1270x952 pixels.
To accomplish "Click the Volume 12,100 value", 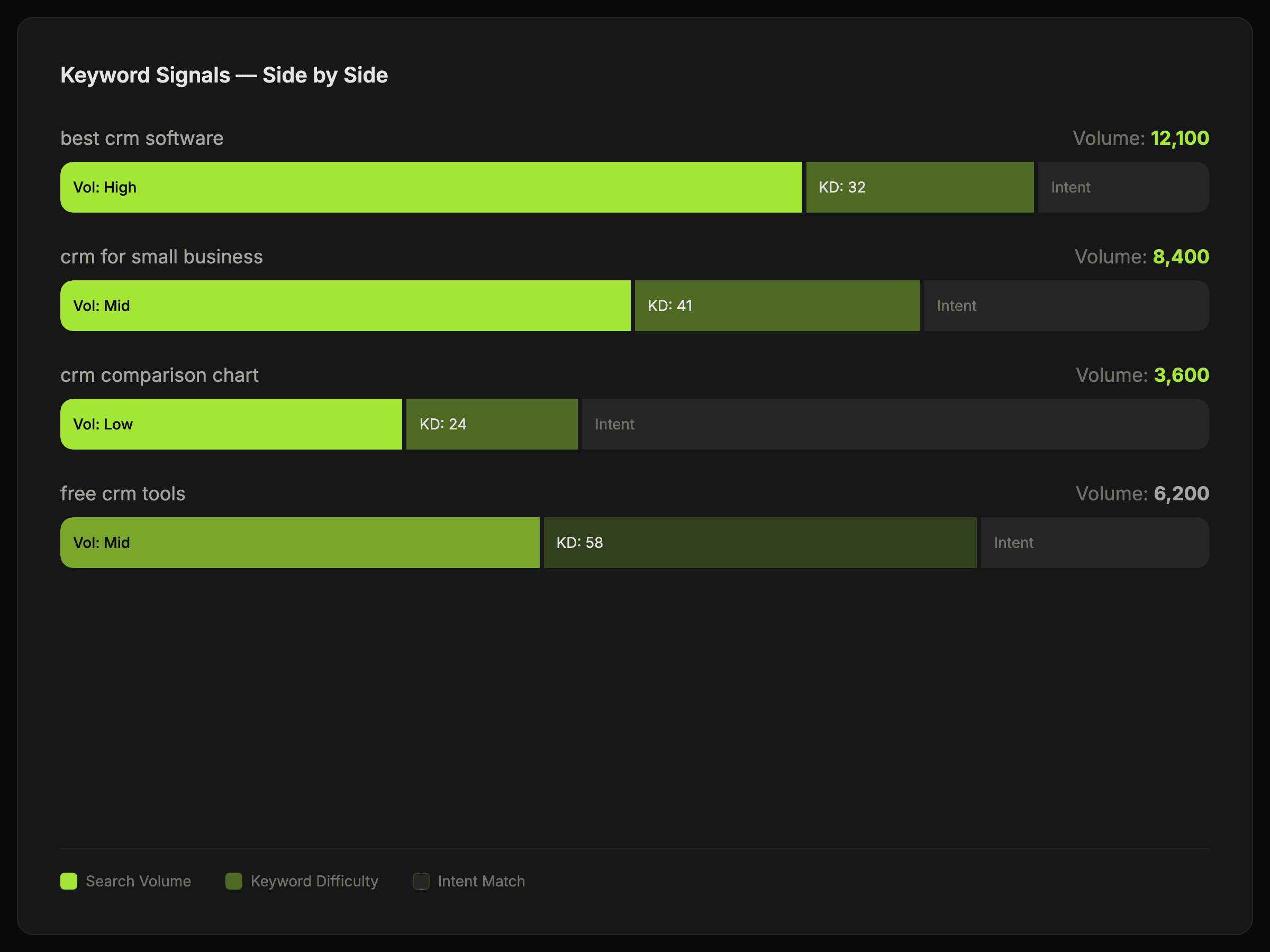I will coord(1180,138).
